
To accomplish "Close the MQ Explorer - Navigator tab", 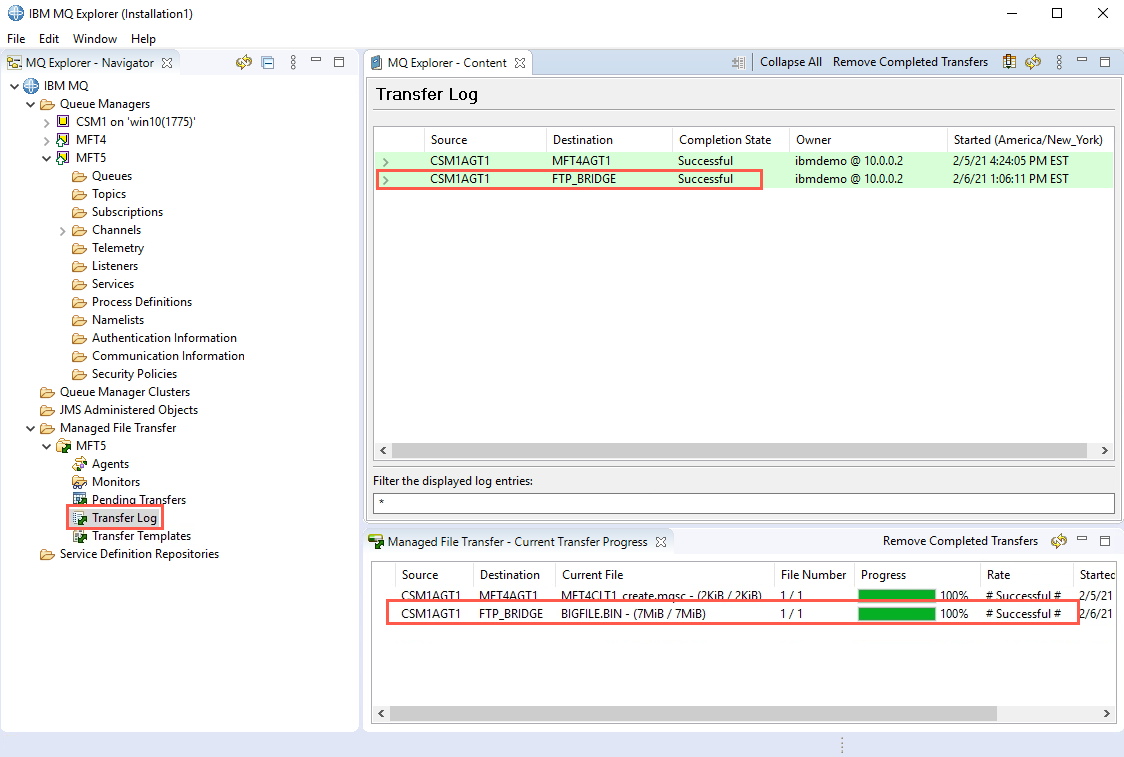I will (x=167, y=63).
